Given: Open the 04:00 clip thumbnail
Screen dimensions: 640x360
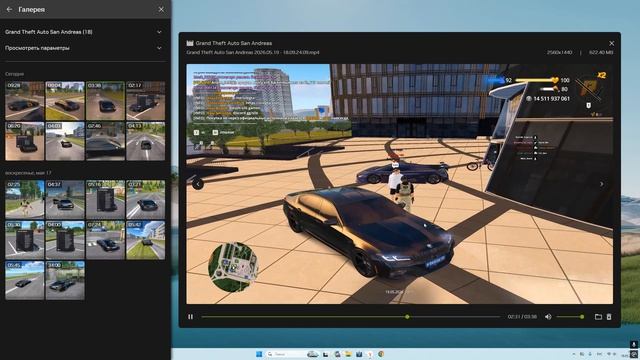Looking at the screenshot, I should [x=65, y=240].
